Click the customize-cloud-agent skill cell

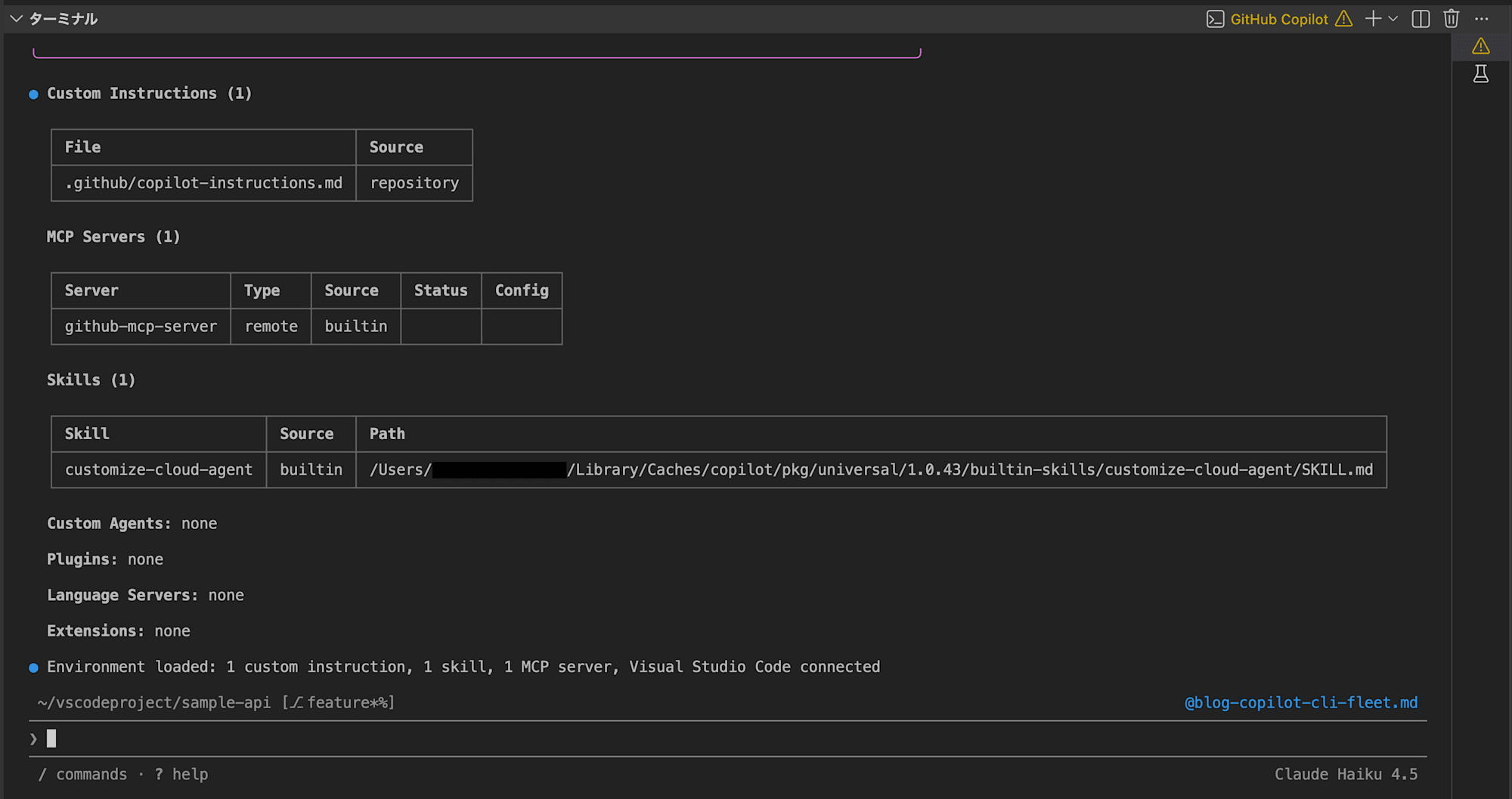tap(159, 469)
